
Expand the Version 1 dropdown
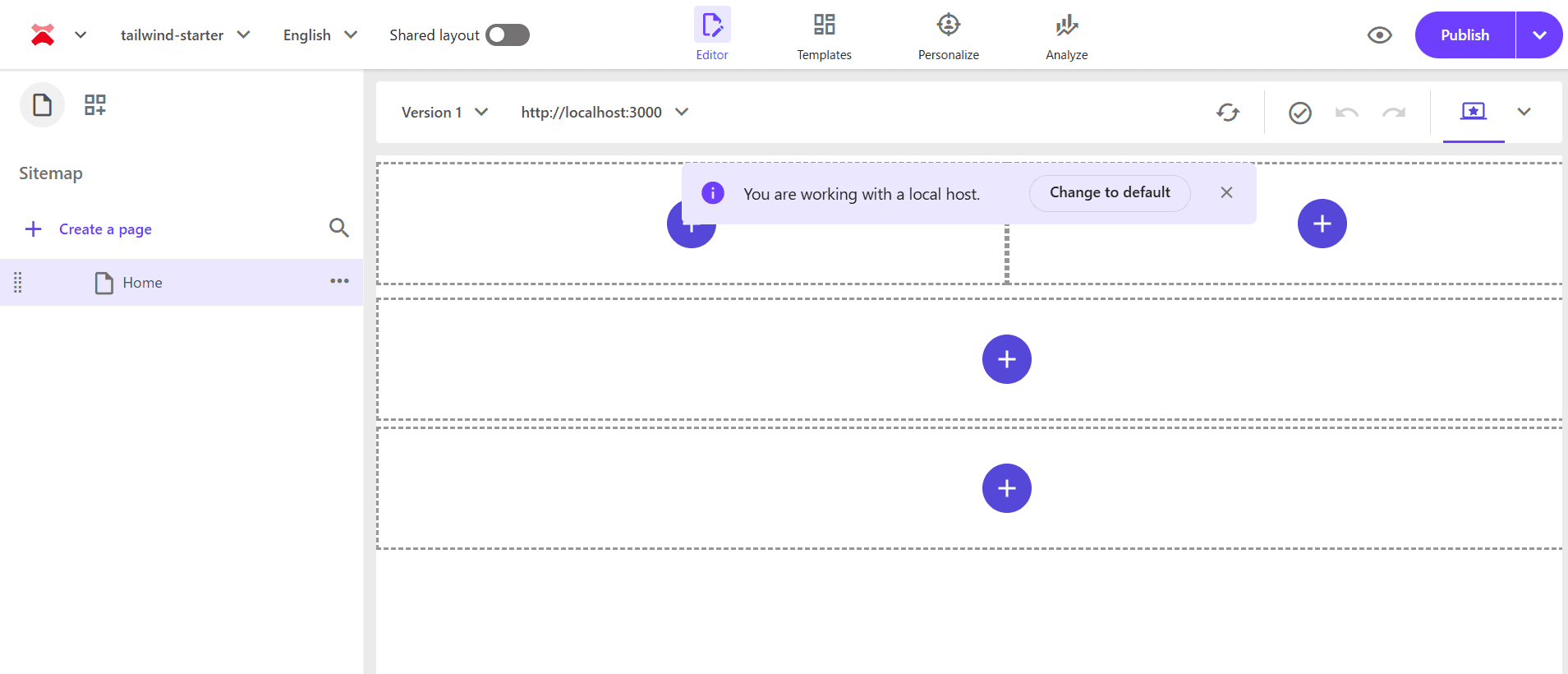[444, 113]
